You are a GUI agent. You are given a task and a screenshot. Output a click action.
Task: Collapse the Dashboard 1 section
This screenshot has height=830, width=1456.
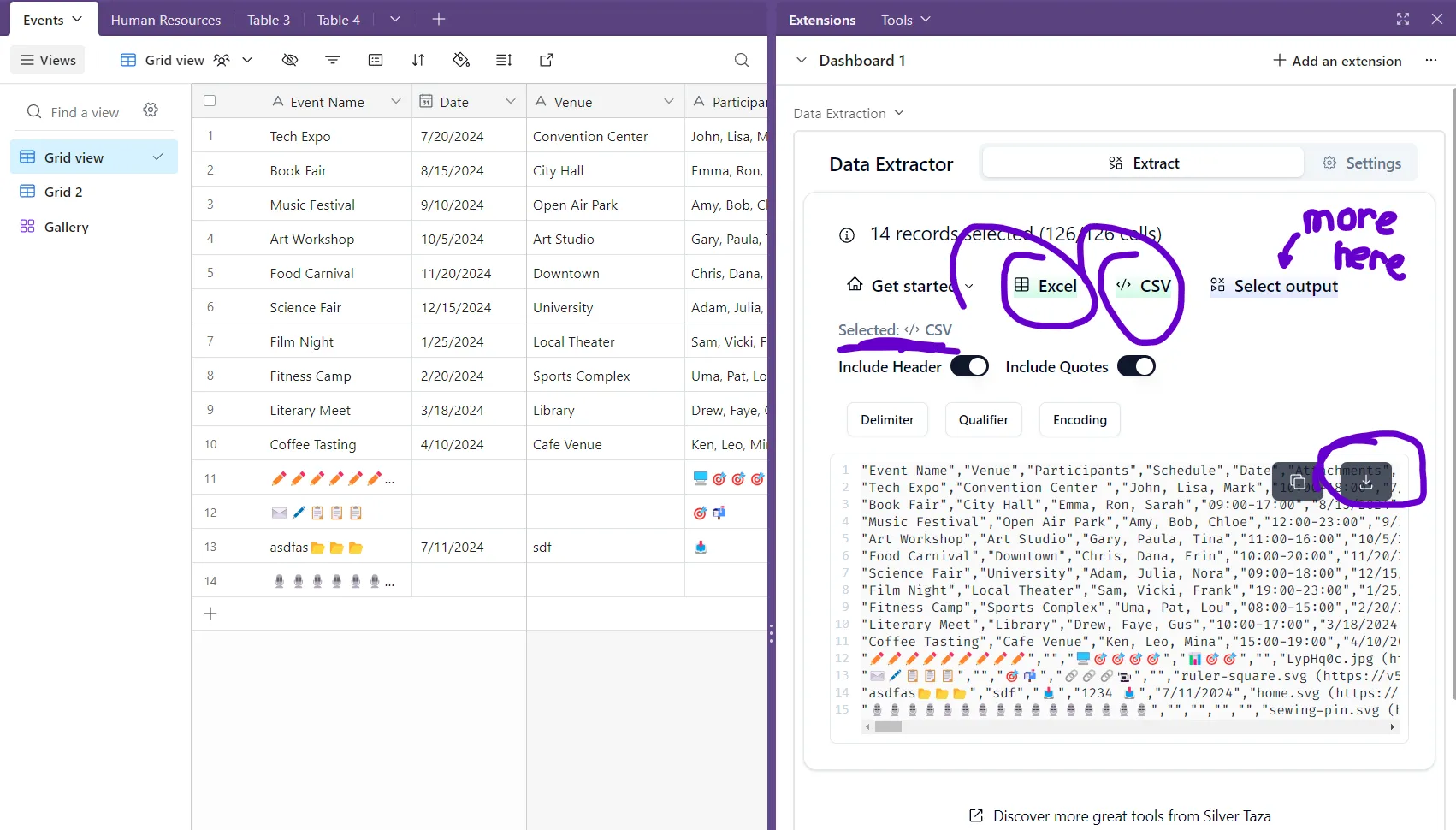point(802,60)
